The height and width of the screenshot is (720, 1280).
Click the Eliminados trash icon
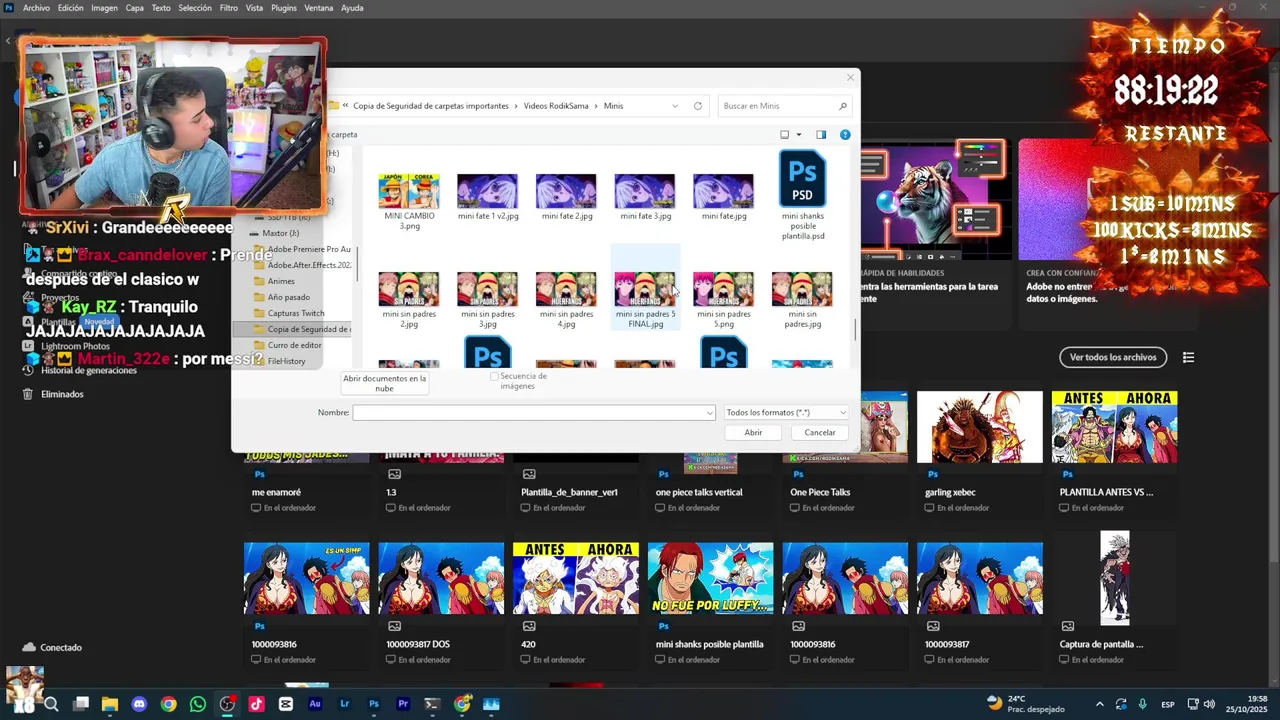point(28,394)
